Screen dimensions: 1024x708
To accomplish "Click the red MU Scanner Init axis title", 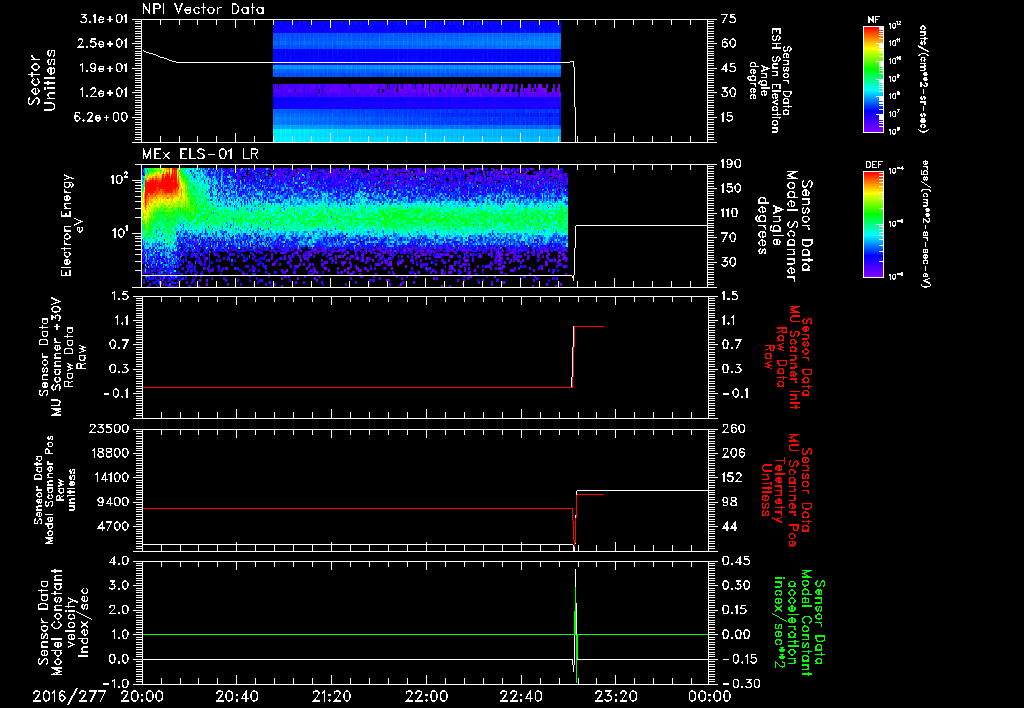I will pos(788,357).
